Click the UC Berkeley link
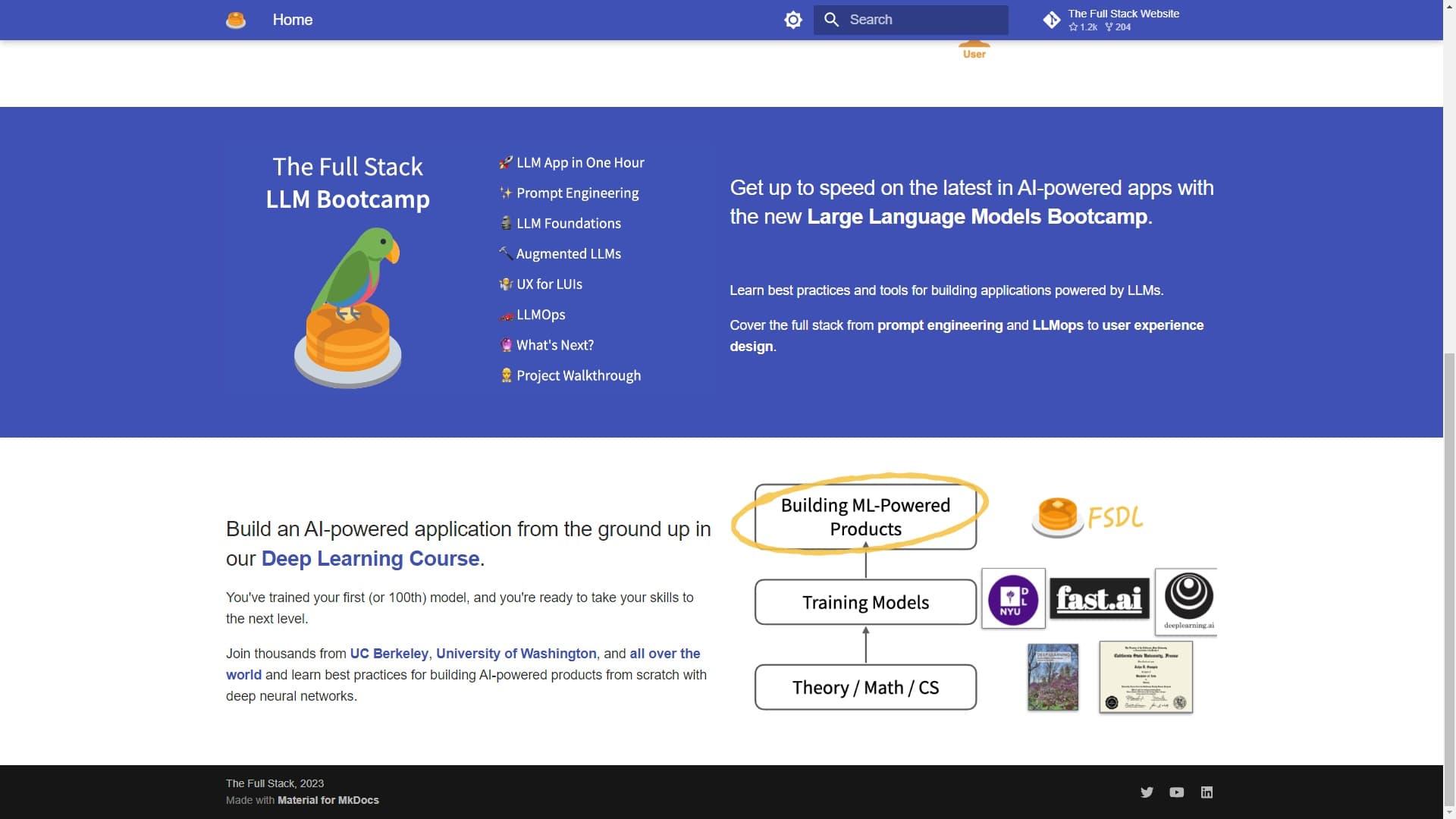The width and height of the screenshot is (1456, 819). (389, 654)
